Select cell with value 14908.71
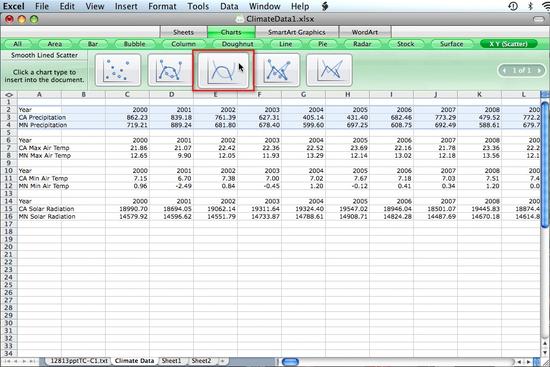This screenshot has width=550, height=367. (x=347, y=217)
